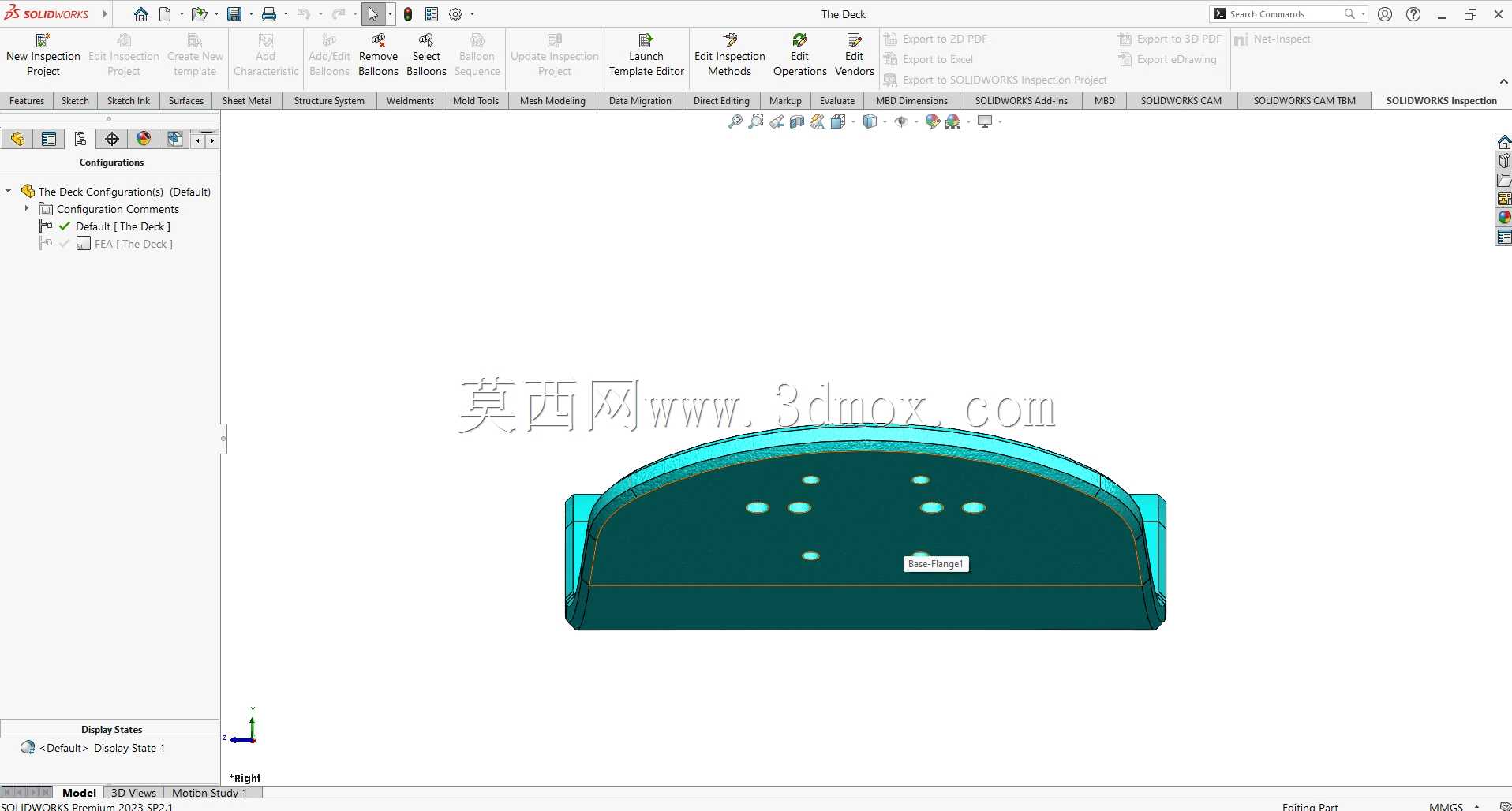
Task: Open the Evaluate tab
Action: tap(837, 101)
